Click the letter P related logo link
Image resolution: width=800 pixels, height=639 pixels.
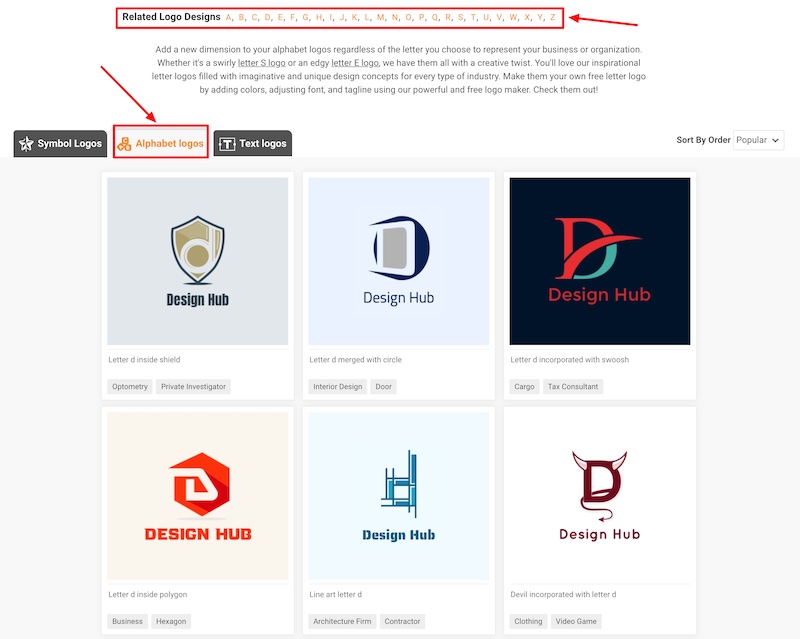click(x=421, y=17)
